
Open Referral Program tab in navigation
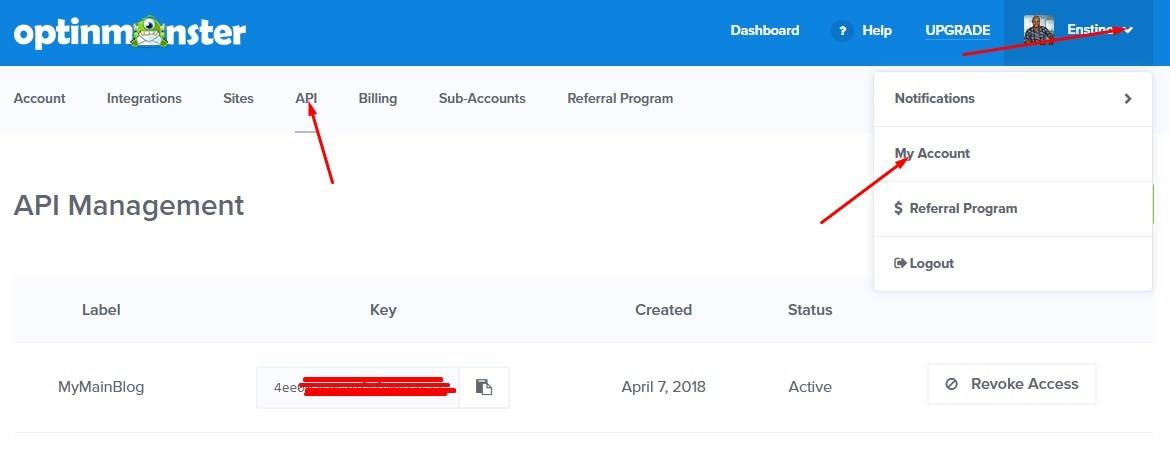click(x=620, y=98)
